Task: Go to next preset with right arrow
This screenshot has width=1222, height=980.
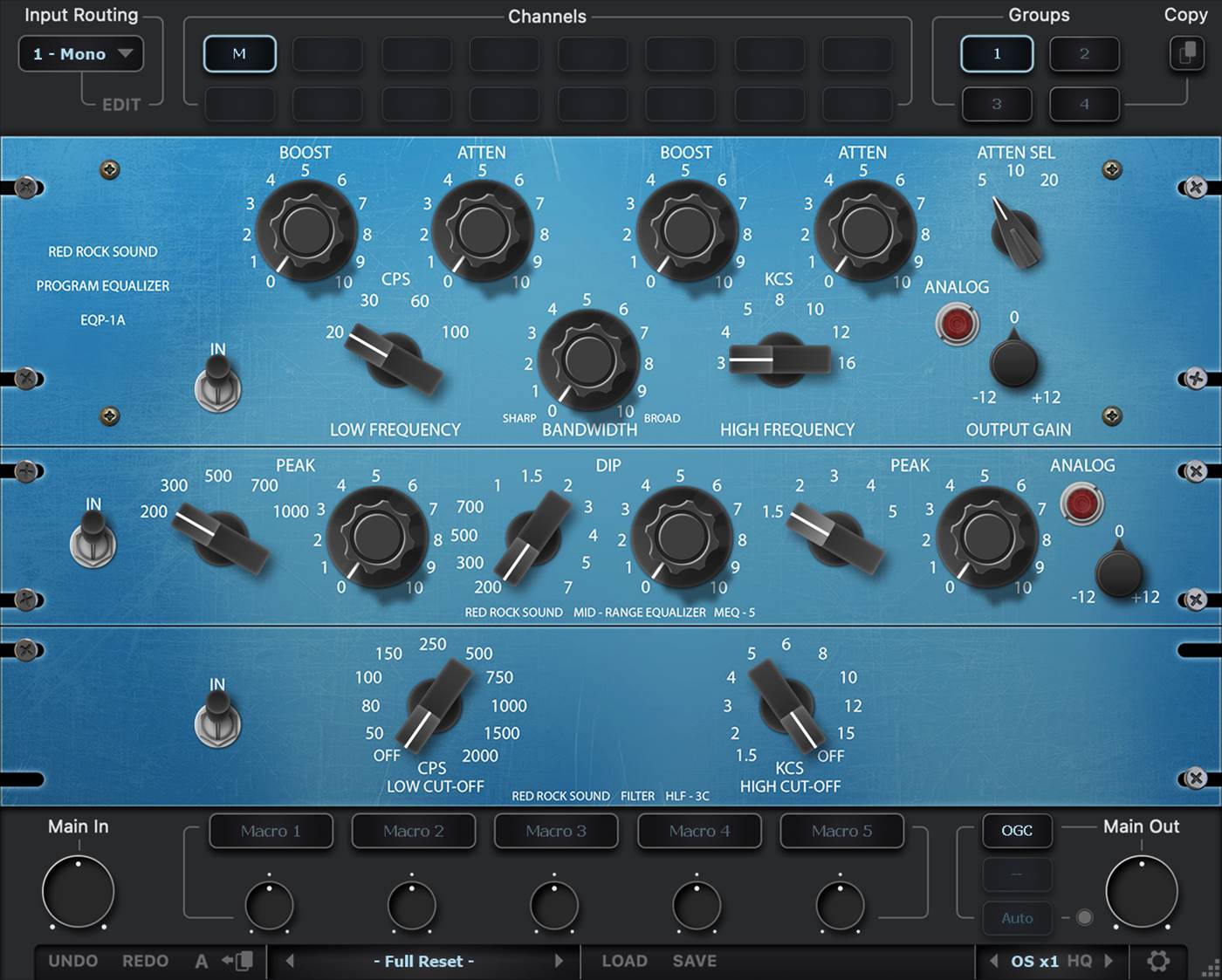Action: [x=559, y=961]
